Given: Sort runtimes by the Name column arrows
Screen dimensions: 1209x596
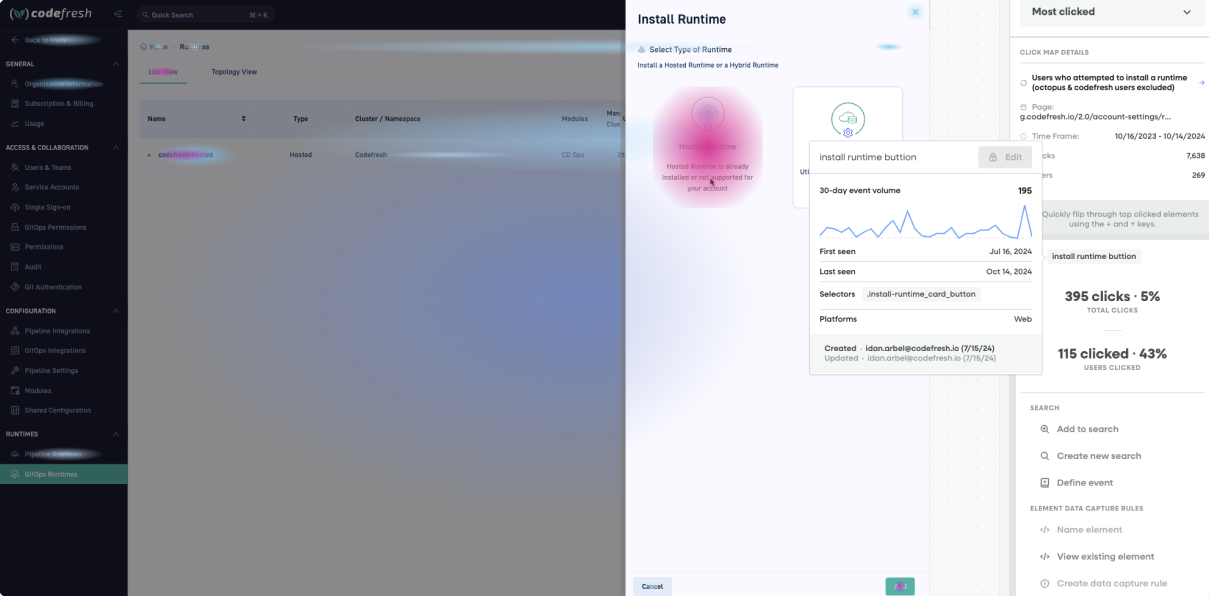Looking at the screenshot, I should tap(244, 119).
